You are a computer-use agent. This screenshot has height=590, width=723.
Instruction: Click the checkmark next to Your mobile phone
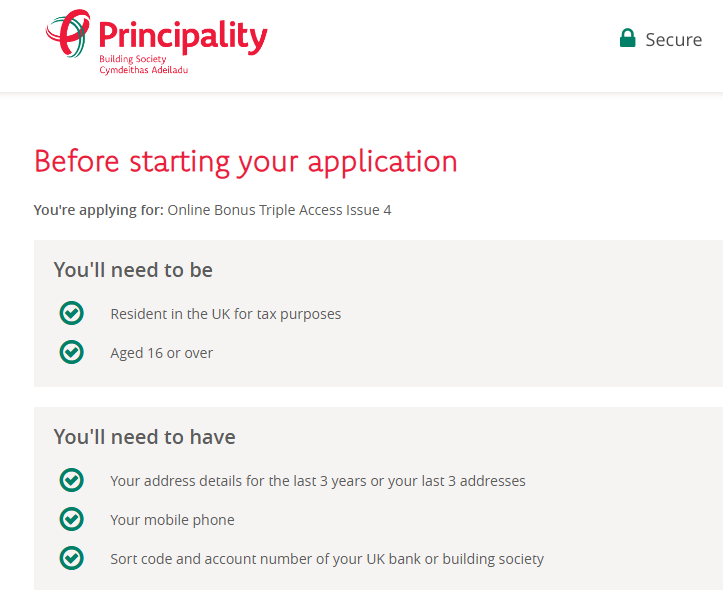click(x=71, y=519)
